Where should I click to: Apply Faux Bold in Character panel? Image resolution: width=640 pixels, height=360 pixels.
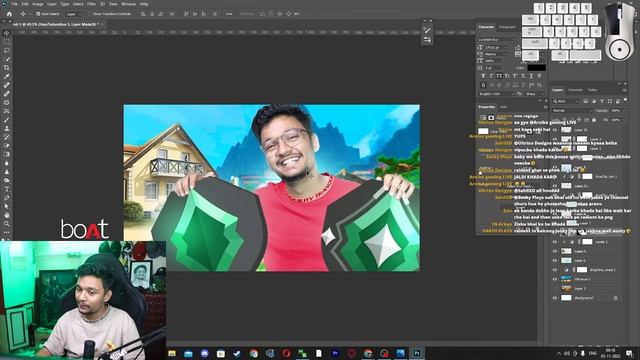(x=483, y=76)
